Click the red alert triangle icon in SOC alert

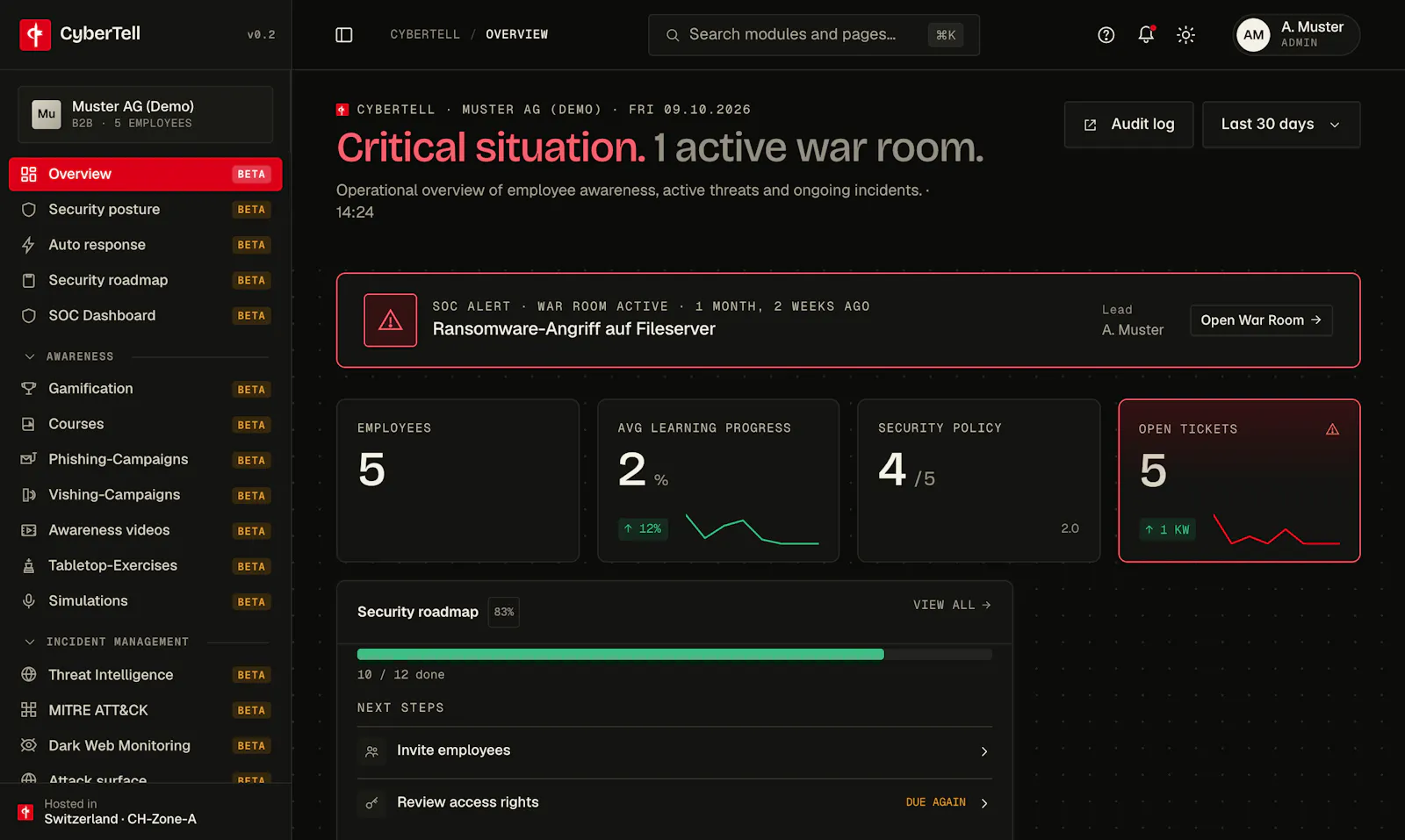391,320
